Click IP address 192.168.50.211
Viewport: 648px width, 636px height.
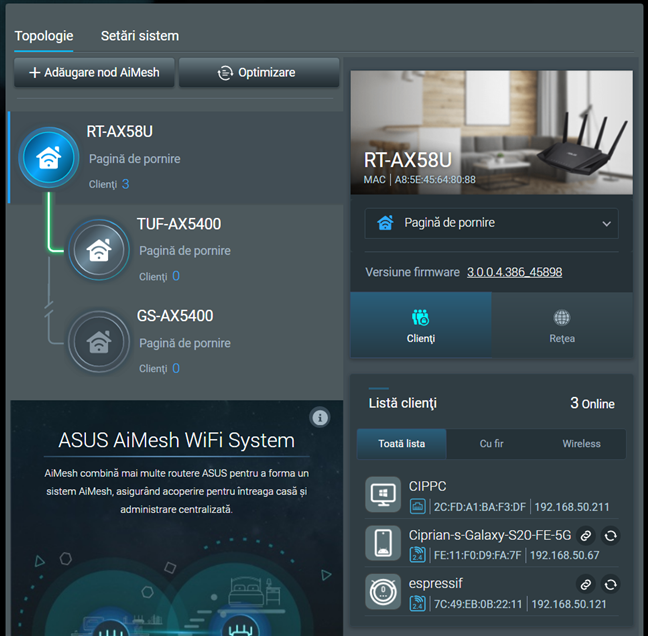click(x=572, y=507)
